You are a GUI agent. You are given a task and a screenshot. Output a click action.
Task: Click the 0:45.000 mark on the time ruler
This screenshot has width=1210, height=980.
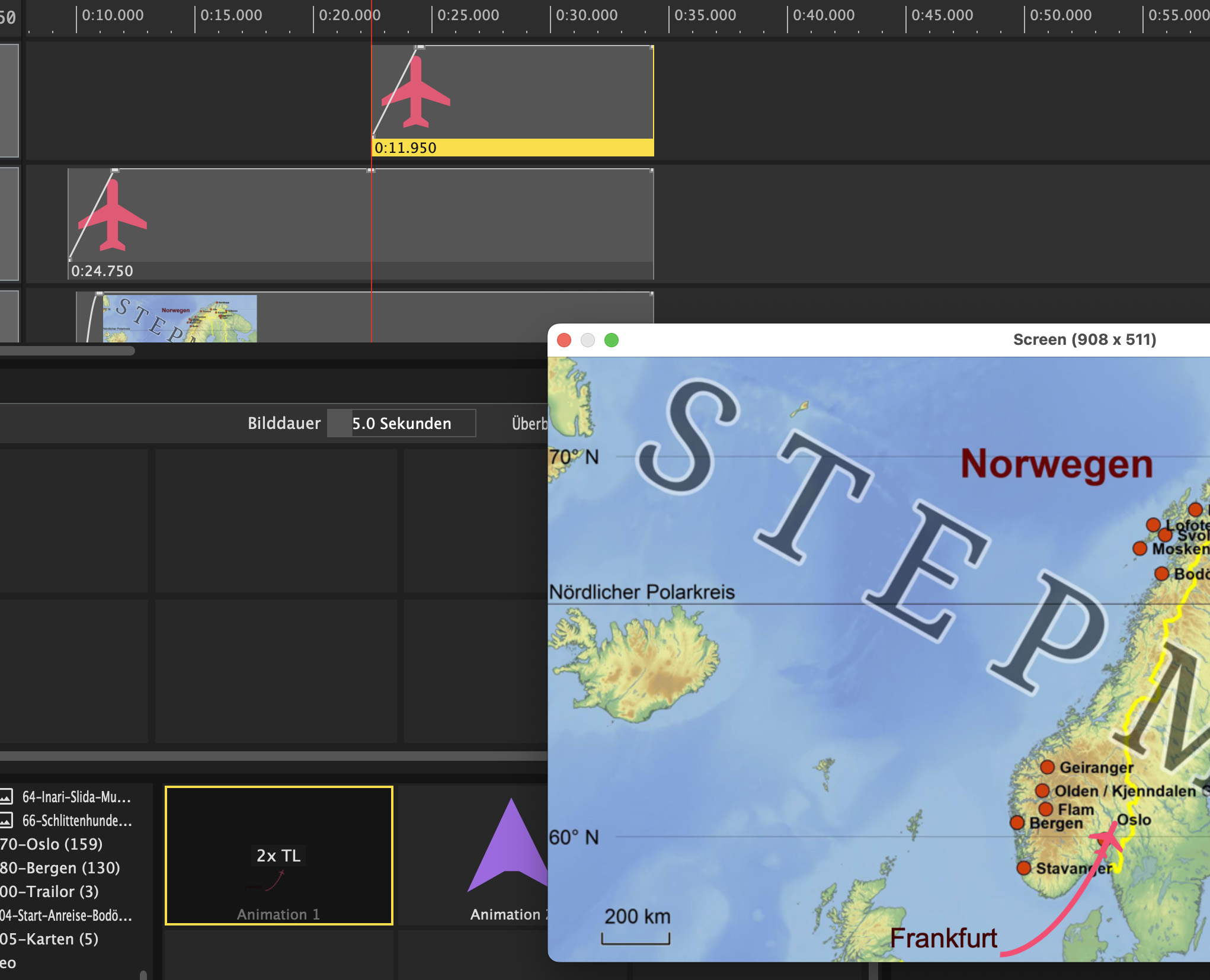click(x=942, y=15)
